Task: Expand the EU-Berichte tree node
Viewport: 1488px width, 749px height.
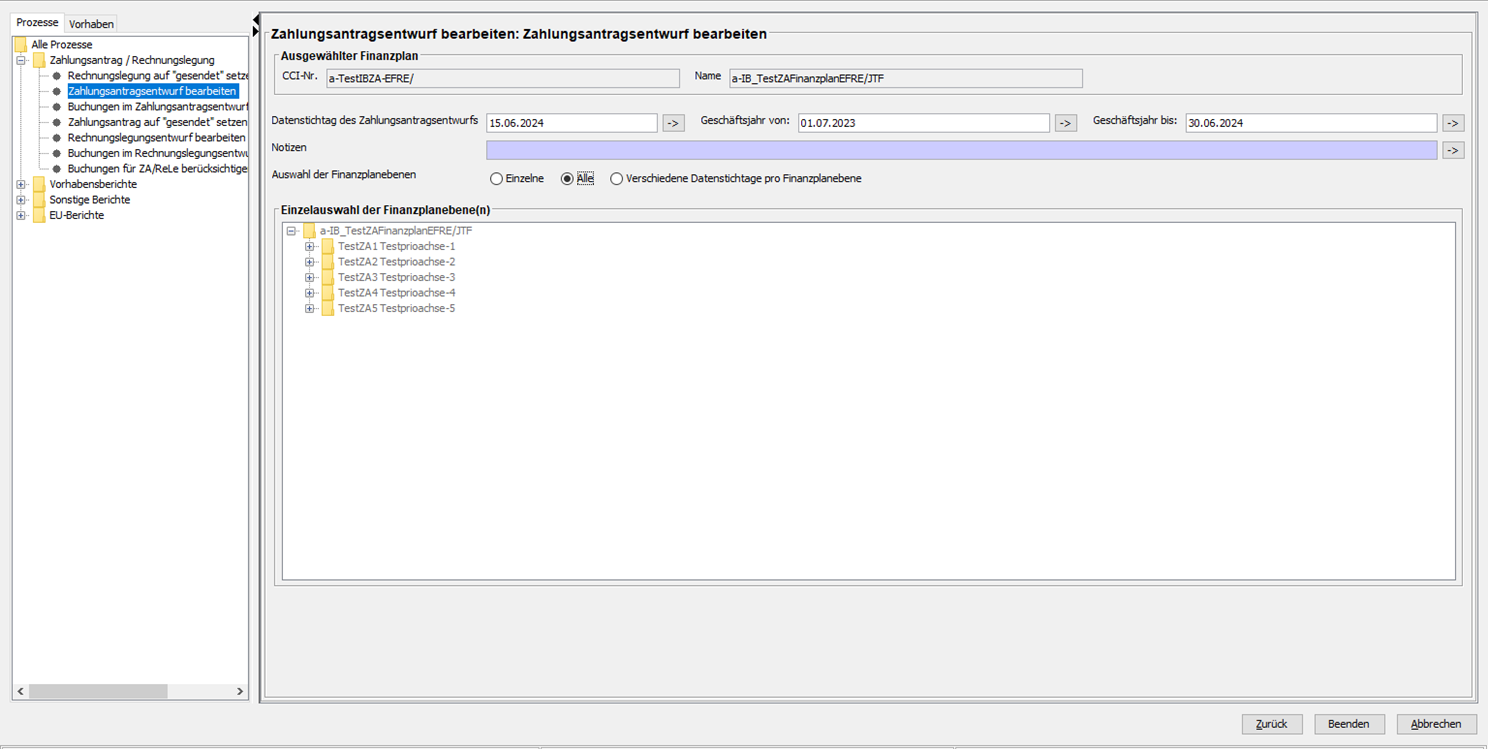Action: coord(21,215)
